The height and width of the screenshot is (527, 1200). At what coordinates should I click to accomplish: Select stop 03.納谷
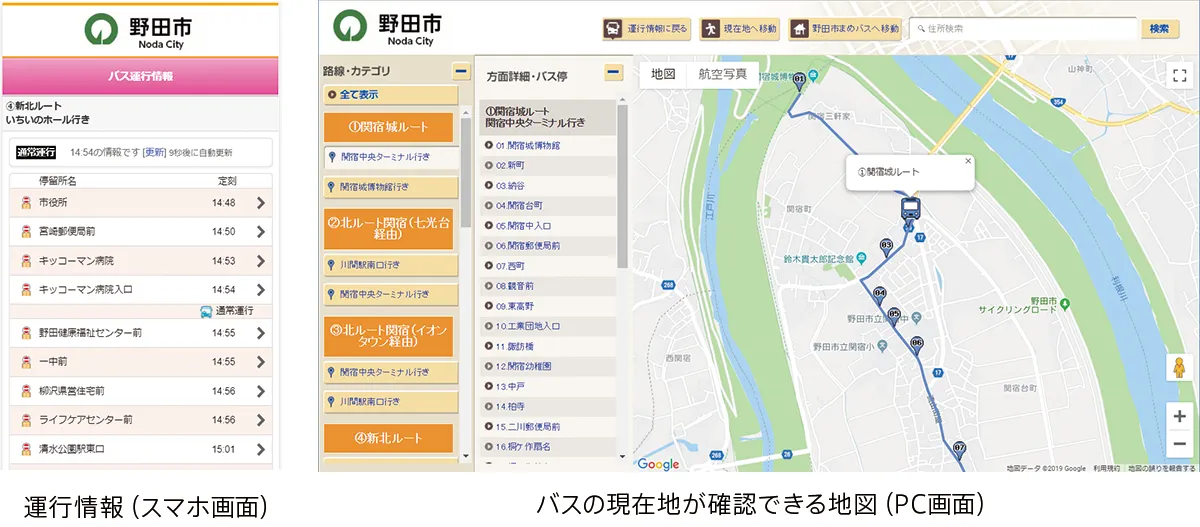[x=548, y=186]
